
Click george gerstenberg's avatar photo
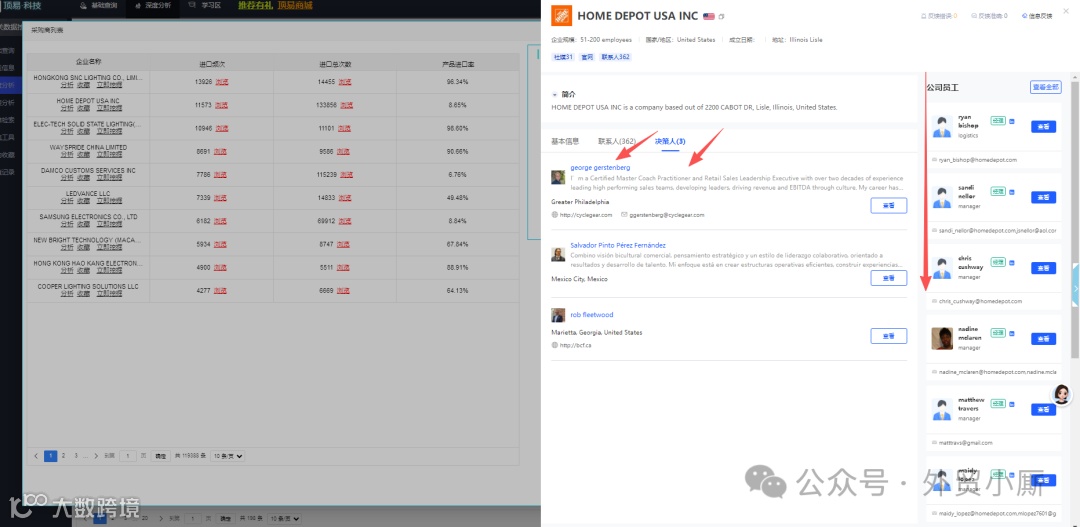coord(558,178)
